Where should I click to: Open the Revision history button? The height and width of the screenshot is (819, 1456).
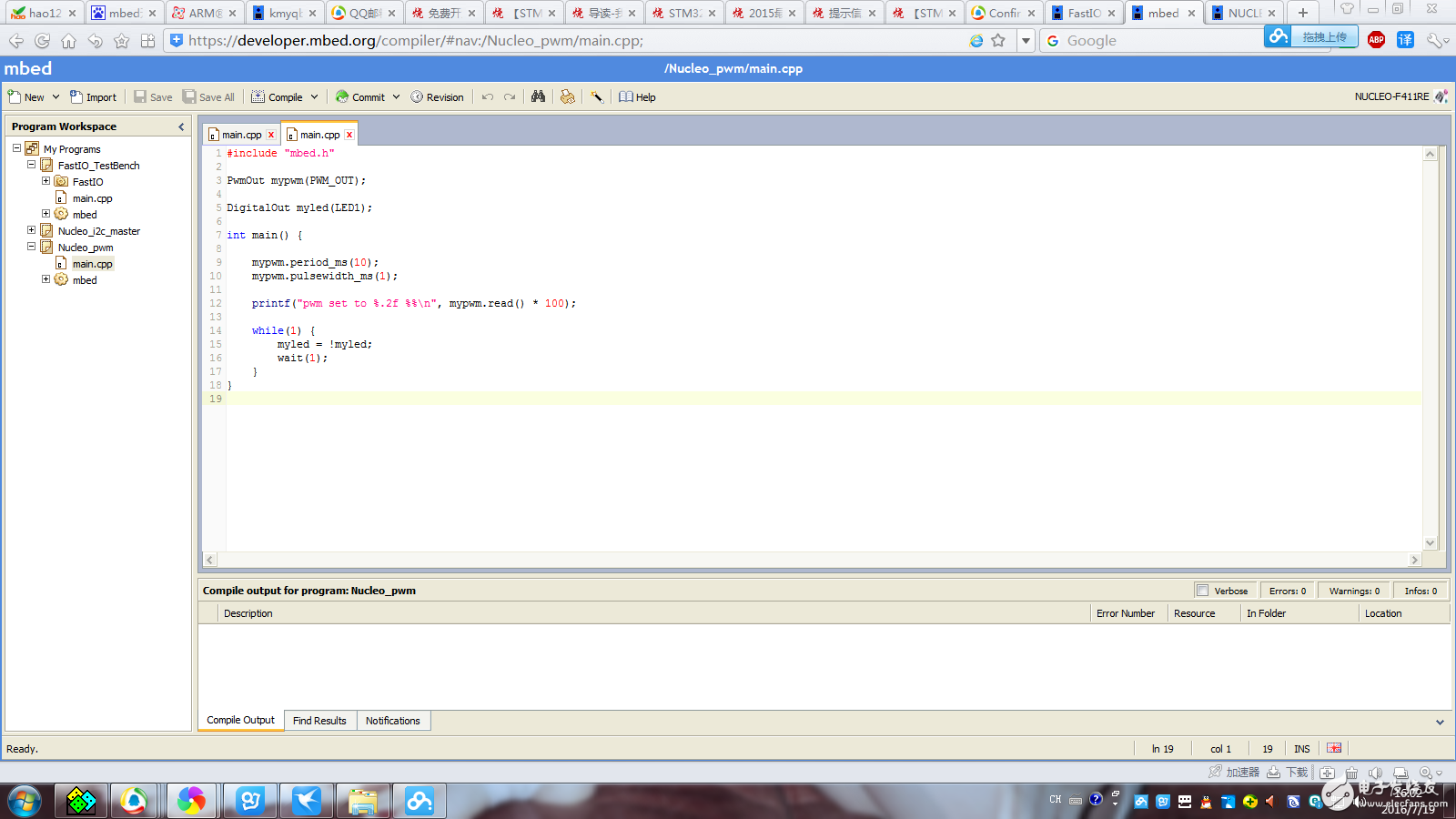(x=437, y=97)
